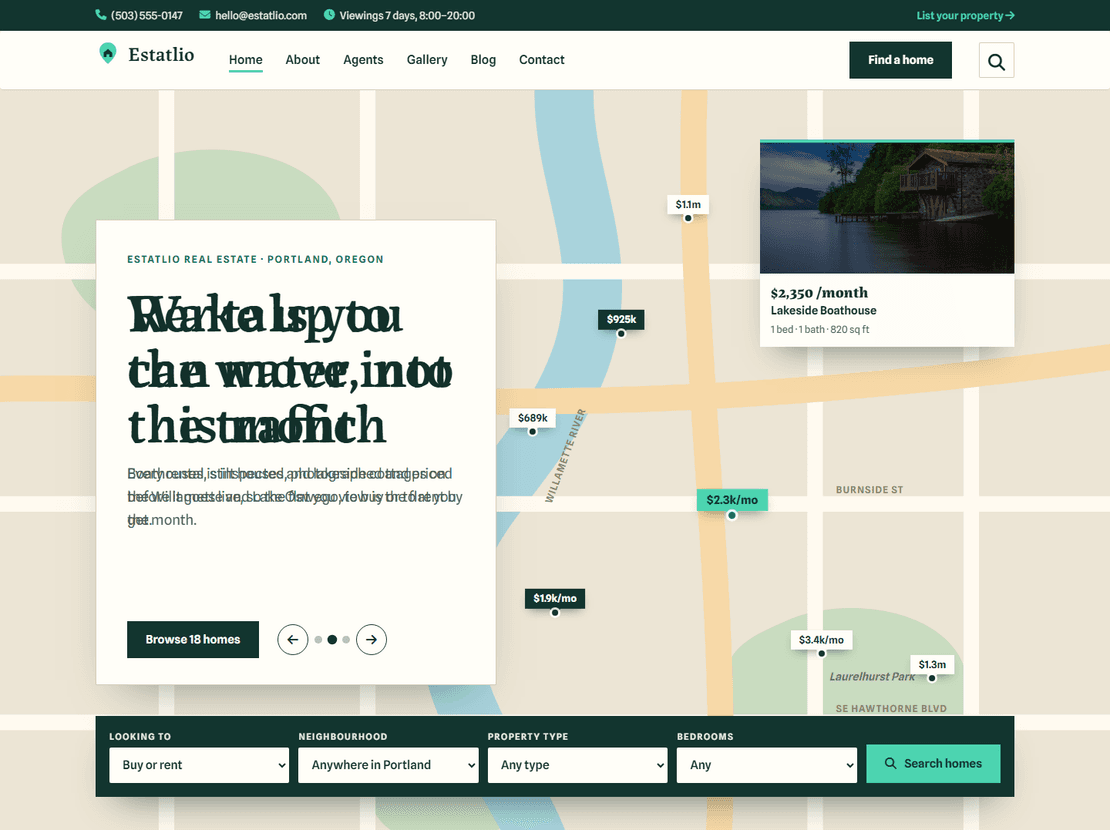
Task: Go to previous slide arrow
Action: click(292, 639)
